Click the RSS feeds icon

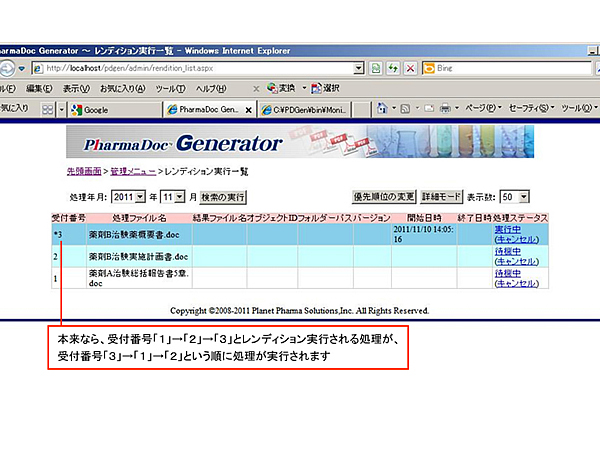coord(405,109)
